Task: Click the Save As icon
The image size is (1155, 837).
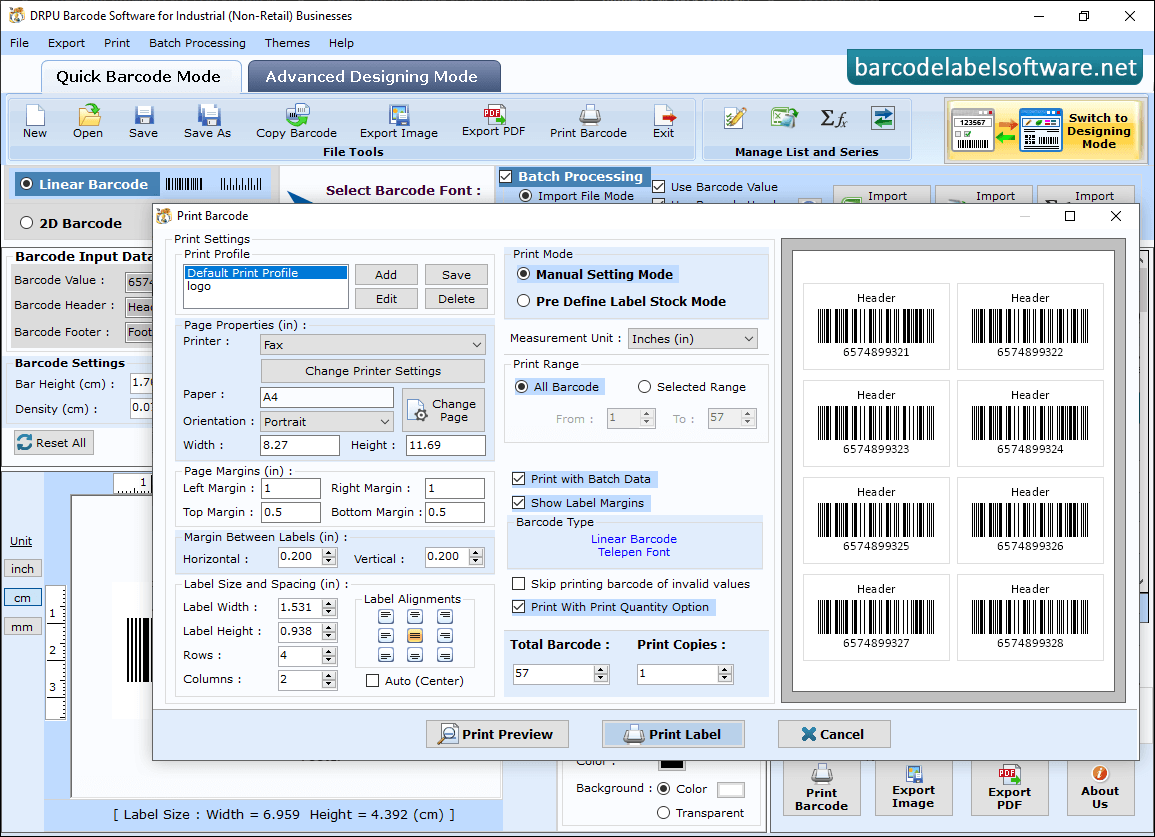Action: coord(208,115)
